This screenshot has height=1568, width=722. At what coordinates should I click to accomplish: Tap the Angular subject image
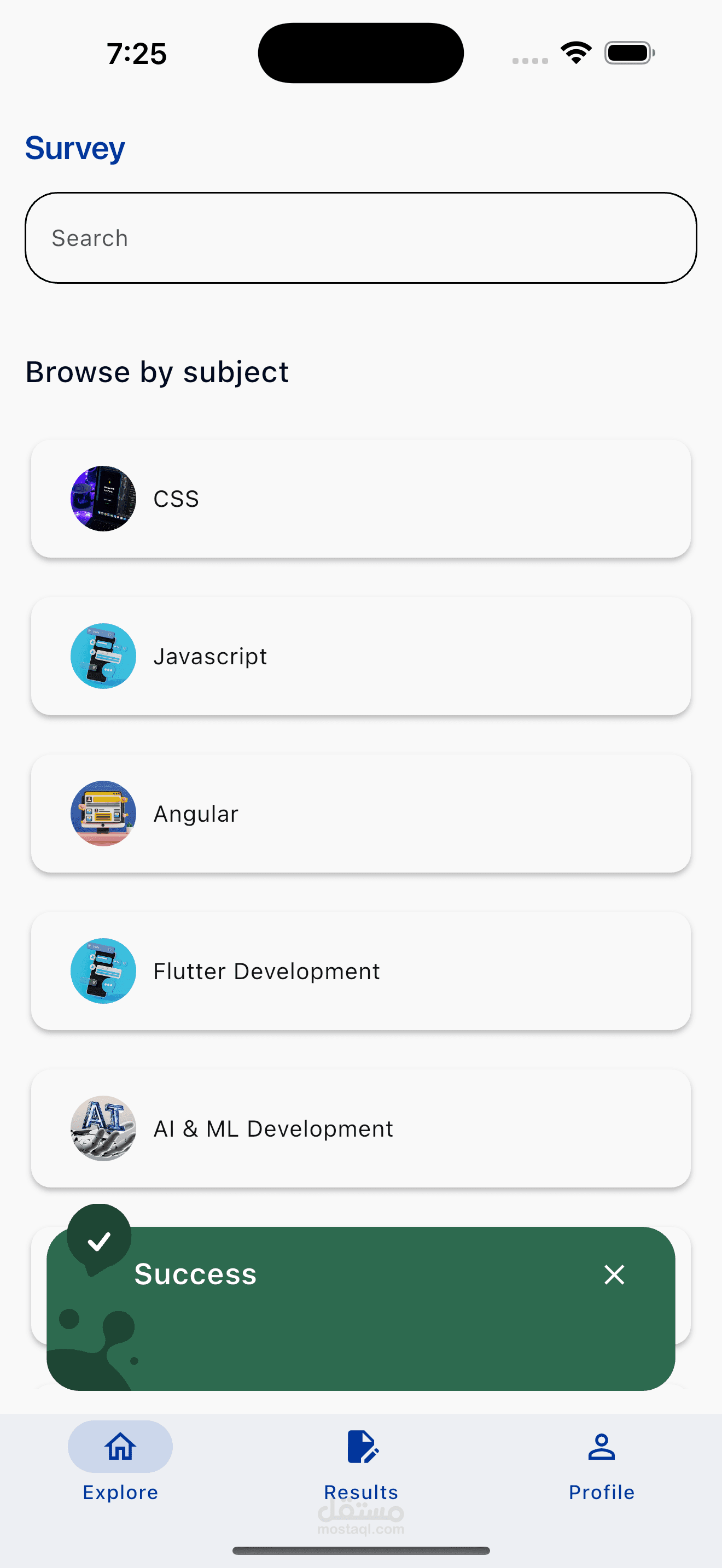103,813
